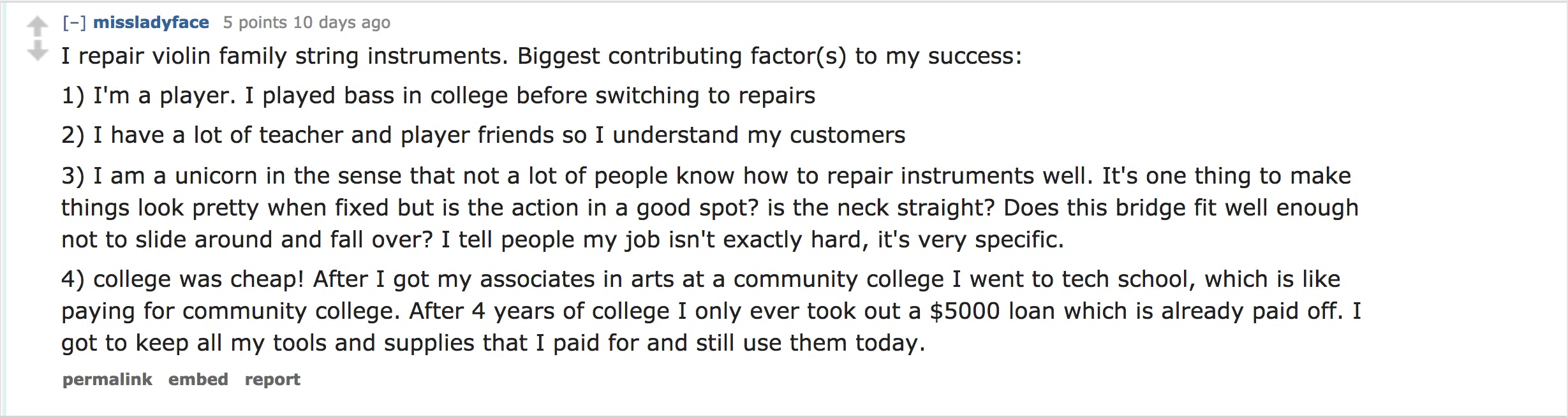The image size is (1568, 417).
Task: Select the embed link below the comment
Action: (x=198, y=379)
